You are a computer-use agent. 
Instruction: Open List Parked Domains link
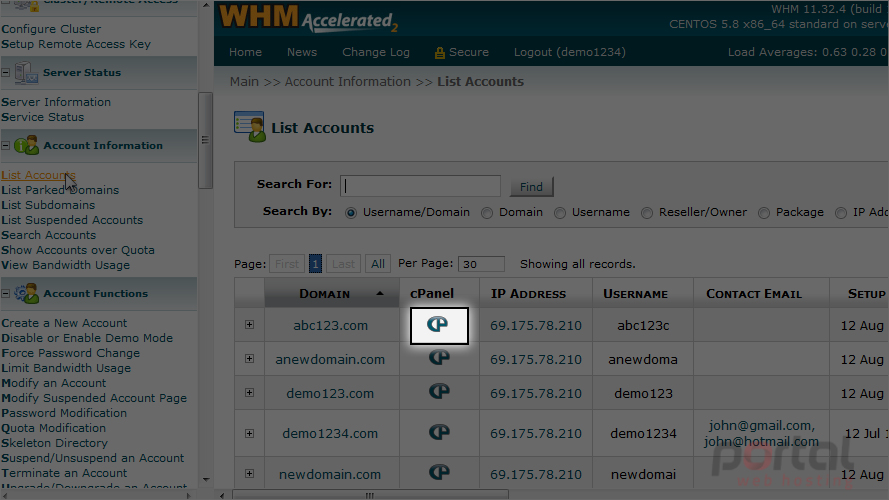pyautogui.click(x=60, y=190)
